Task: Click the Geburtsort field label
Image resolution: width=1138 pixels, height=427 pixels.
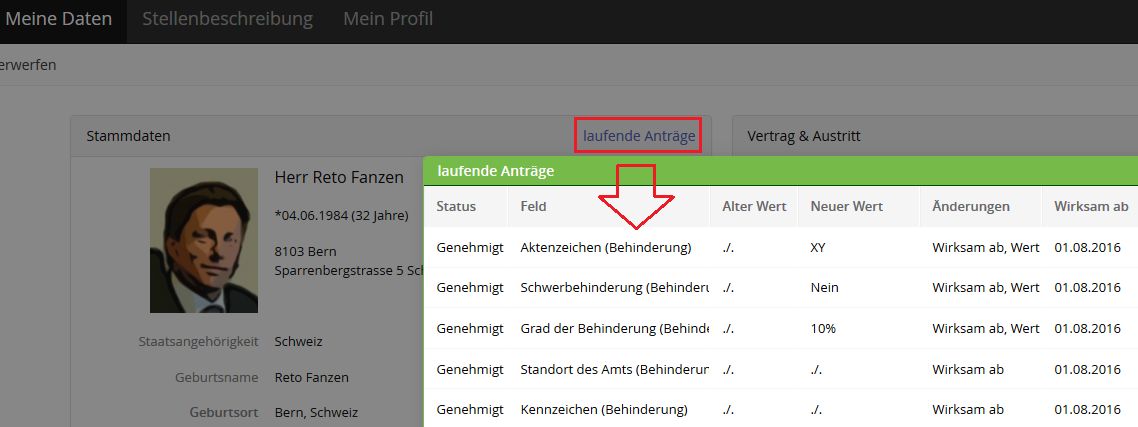Action: pyautogui.click(x=222, y=412)
